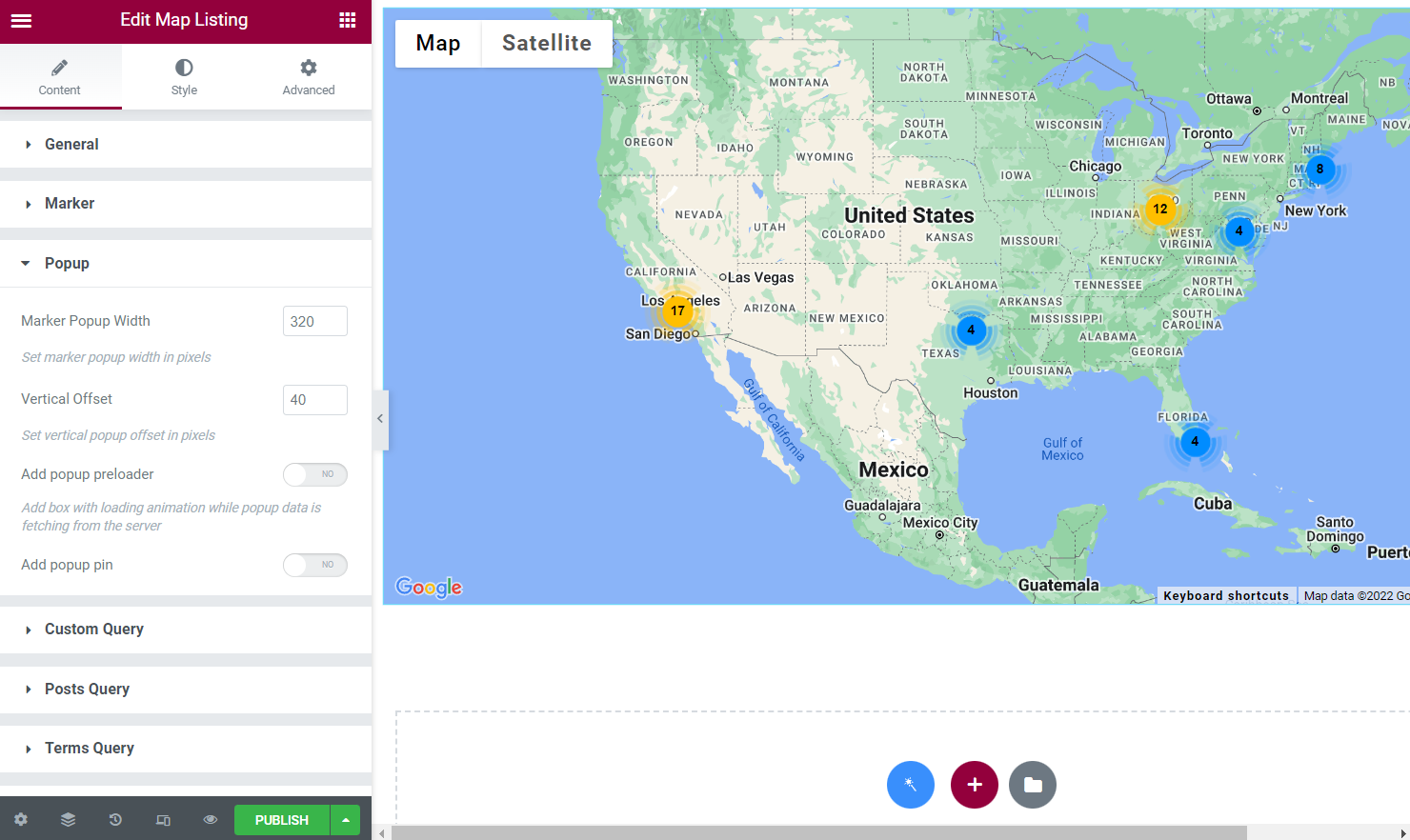Click the Publish button
The image size is (1410, 840).
tap(282, 820)
